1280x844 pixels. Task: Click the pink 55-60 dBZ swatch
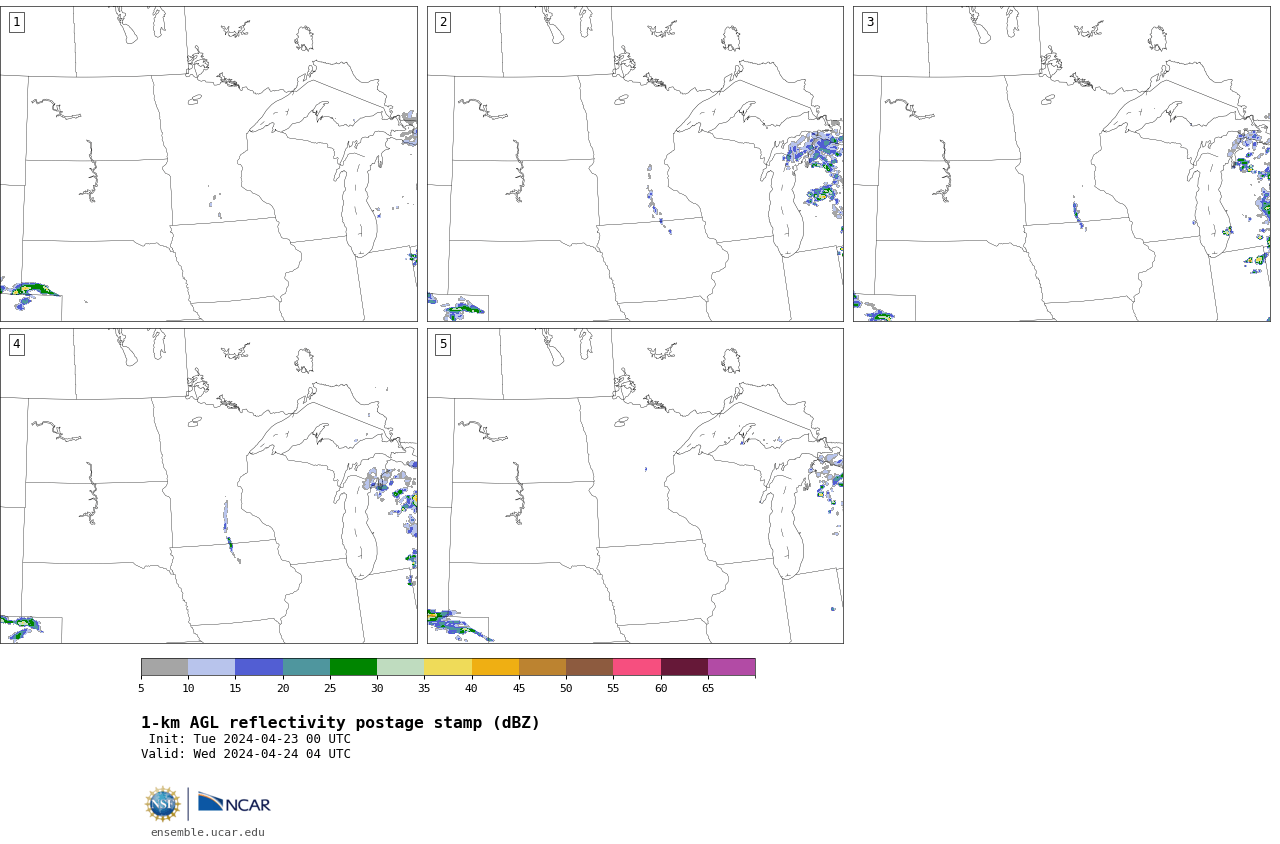(x=637, y=667)
